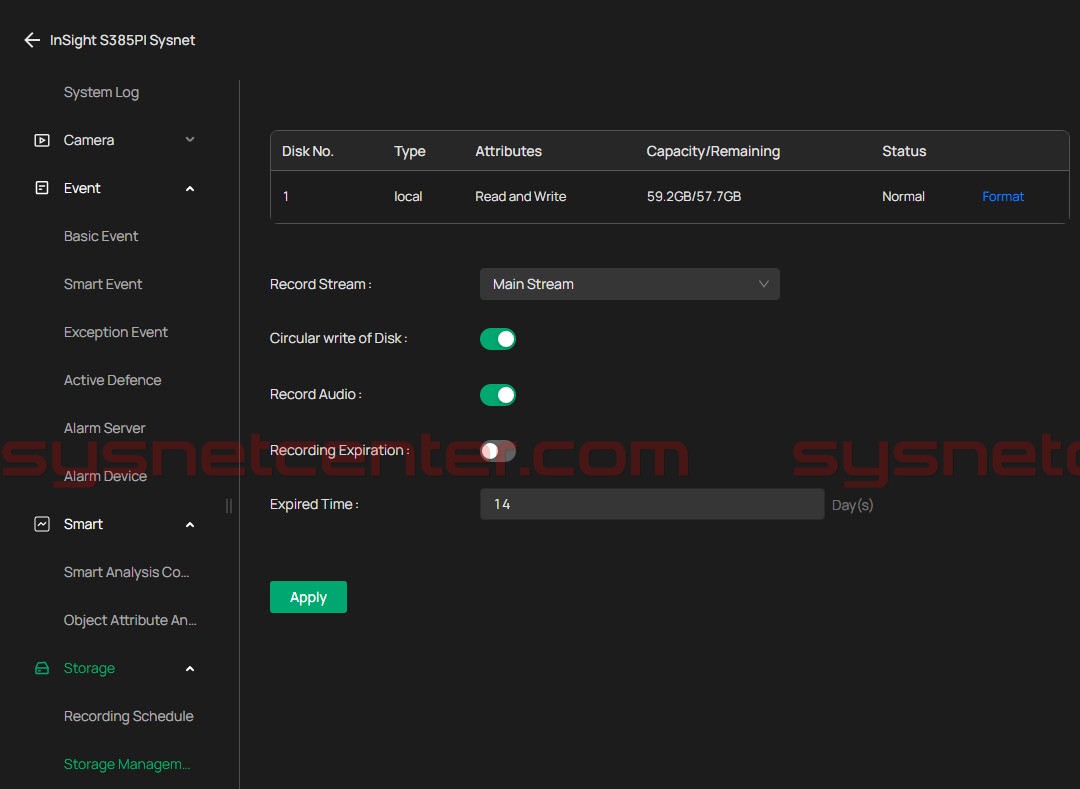This screenshot has height=789, width=1080.
Task: Disable Circular write of Disk toggle
Action: (498, 339)
